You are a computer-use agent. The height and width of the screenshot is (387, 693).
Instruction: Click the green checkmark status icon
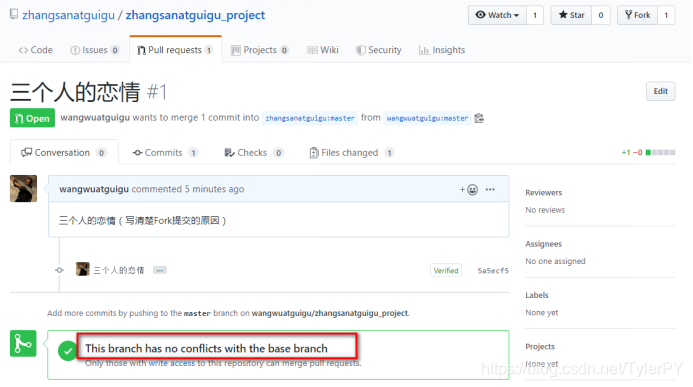[x=68, y=351]
